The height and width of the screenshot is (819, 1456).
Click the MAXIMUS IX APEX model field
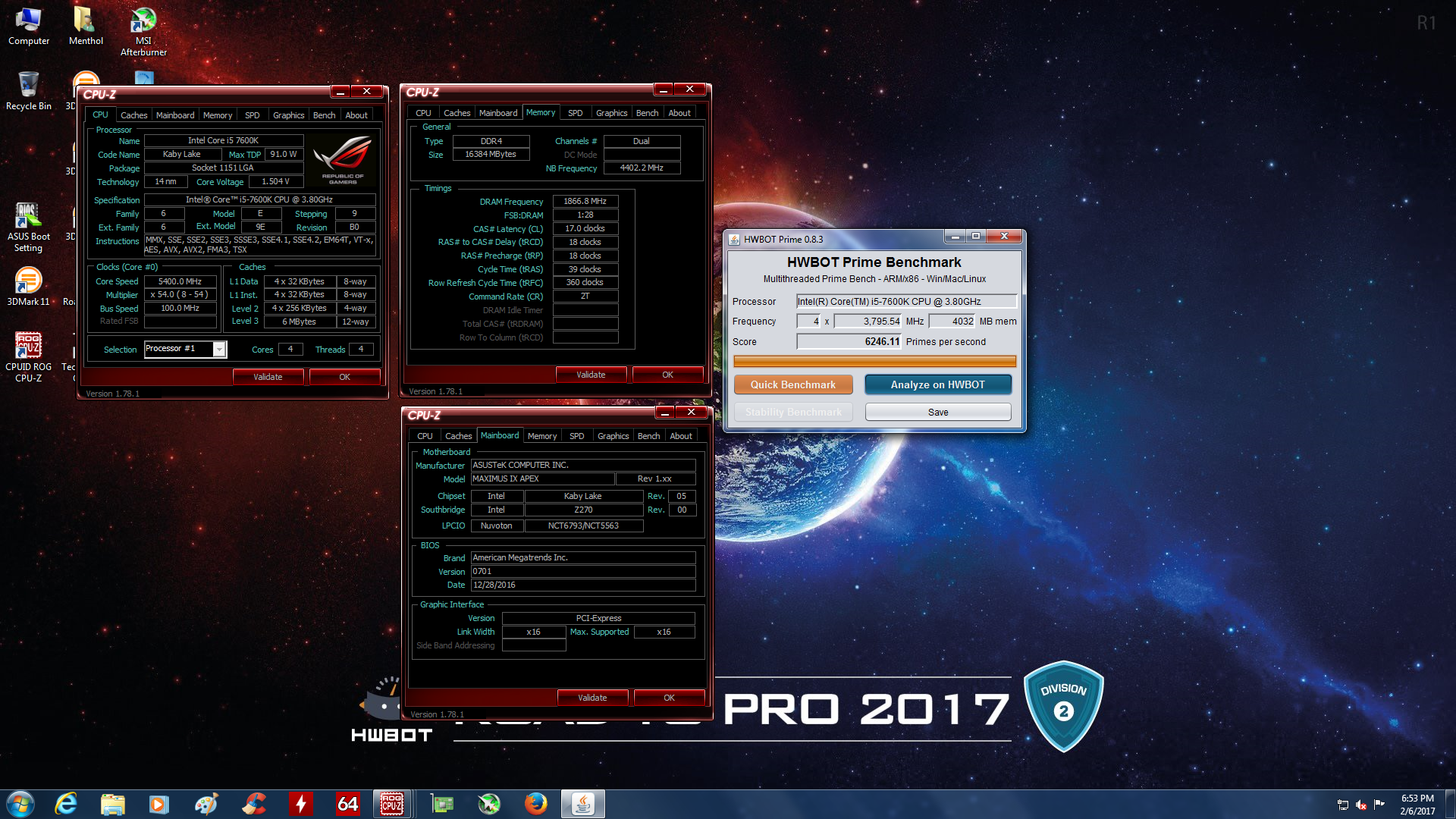click(542, 479)
